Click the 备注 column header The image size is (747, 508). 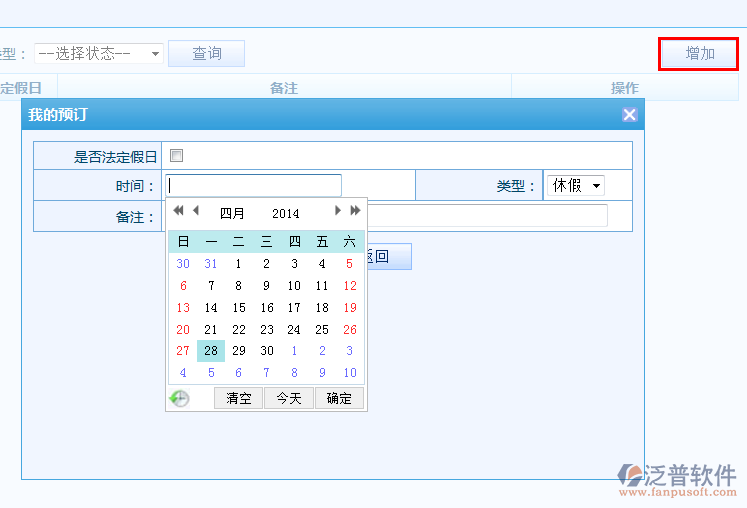click(x=284, y=88)
